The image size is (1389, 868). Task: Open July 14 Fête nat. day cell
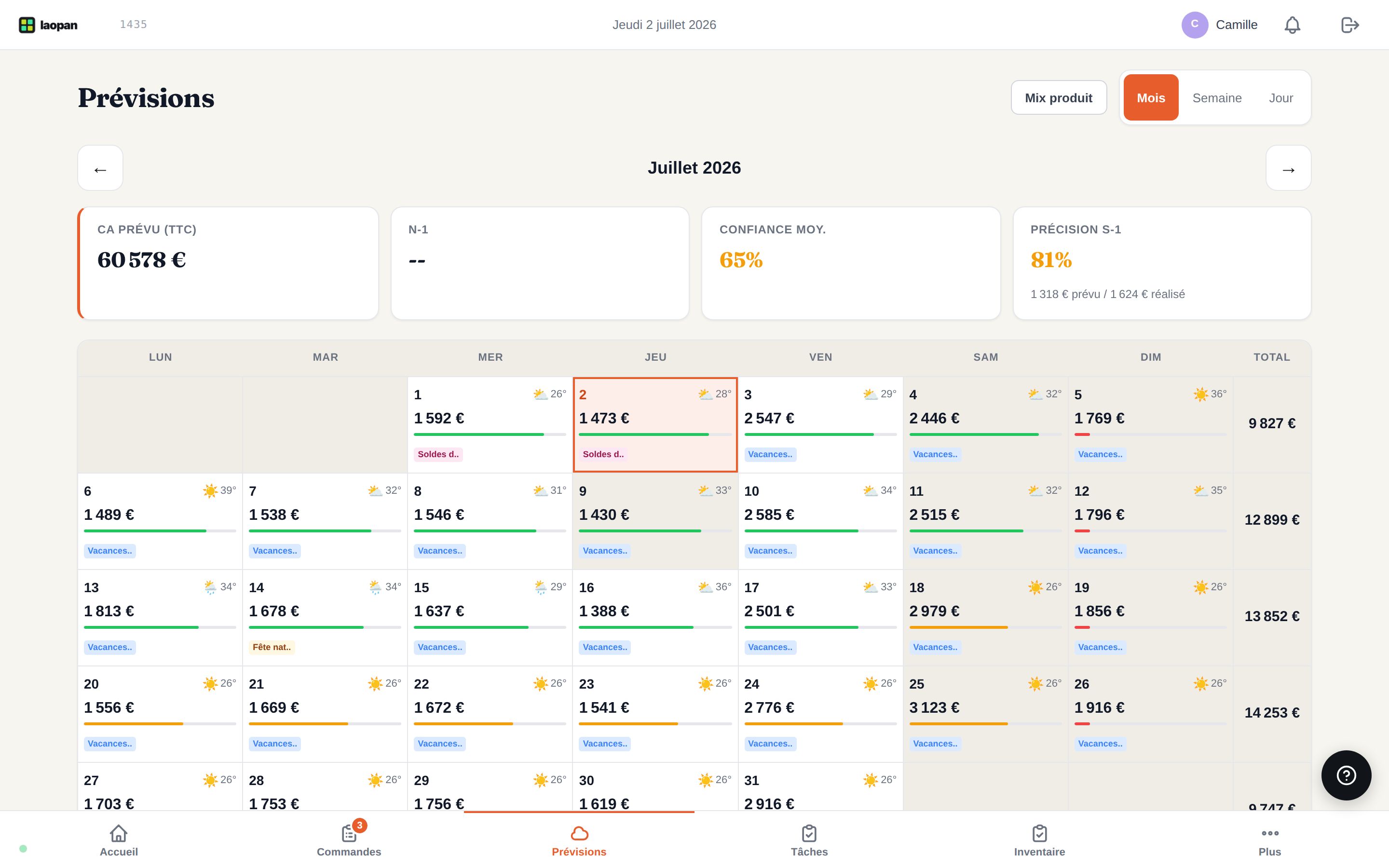[x=326, y=618]
